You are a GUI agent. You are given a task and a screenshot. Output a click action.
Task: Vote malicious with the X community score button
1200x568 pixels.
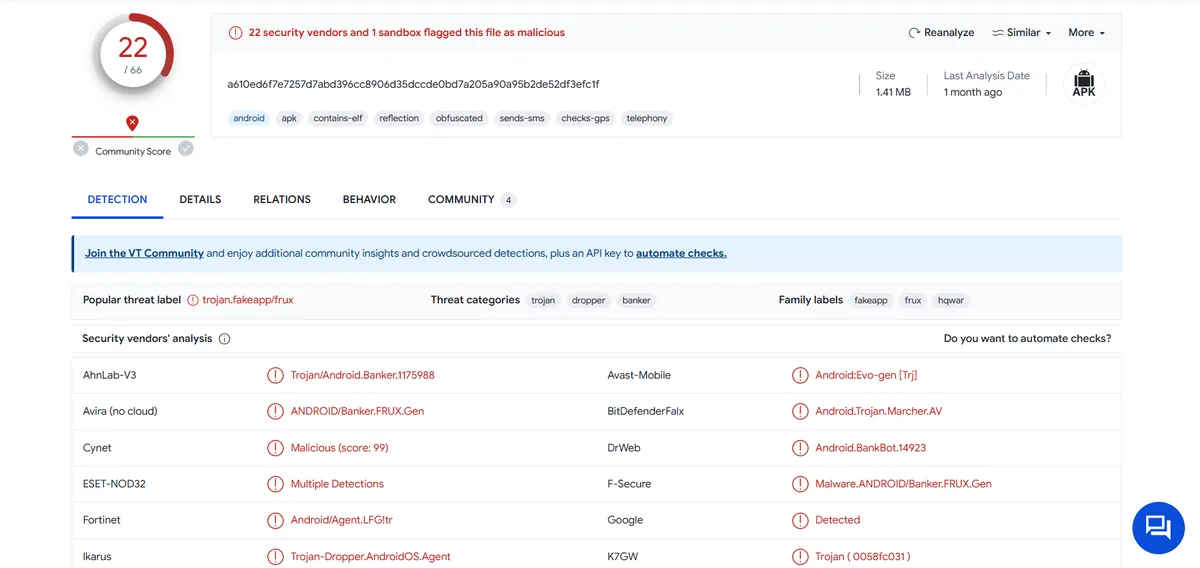[x=81, y=149]
